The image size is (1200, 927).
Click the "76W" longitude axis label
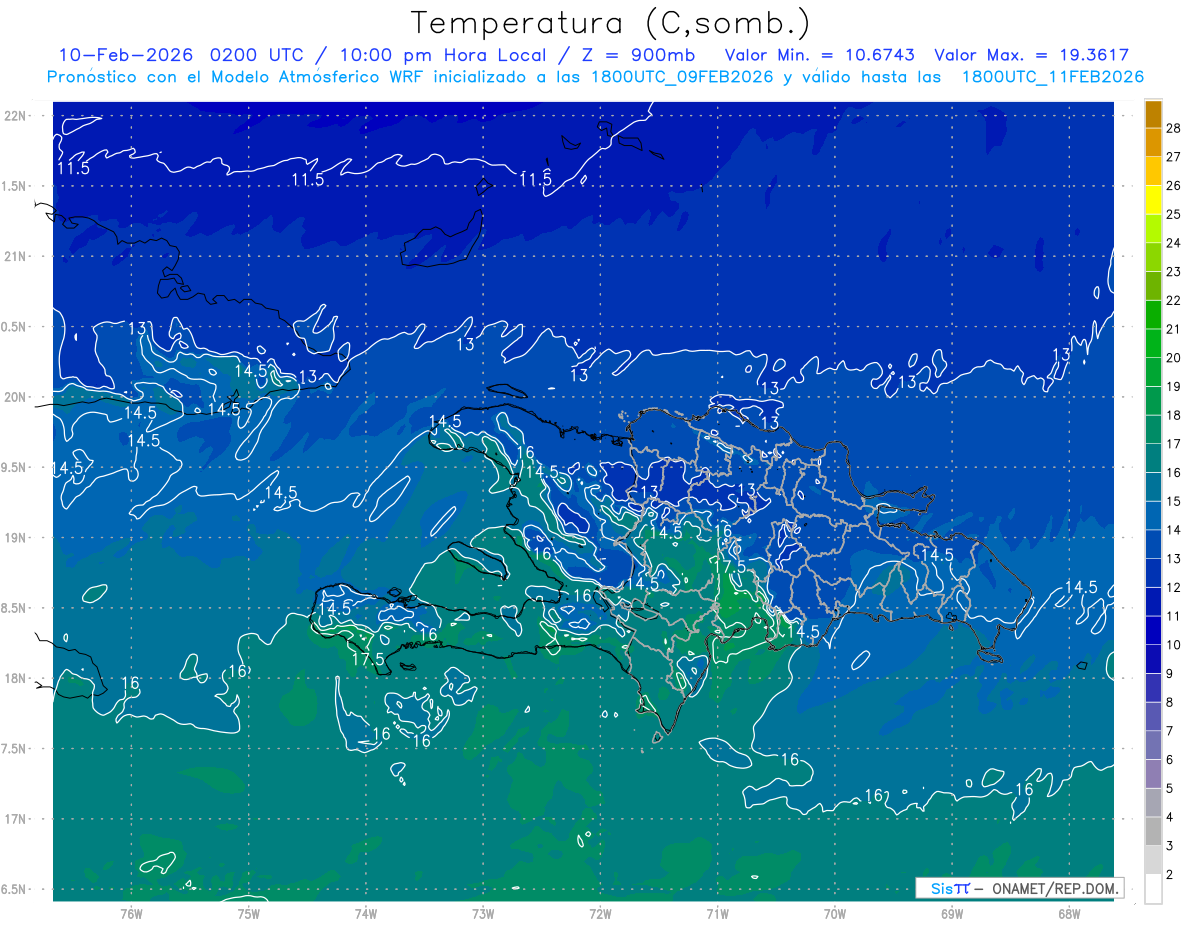[x=131, y=914]
